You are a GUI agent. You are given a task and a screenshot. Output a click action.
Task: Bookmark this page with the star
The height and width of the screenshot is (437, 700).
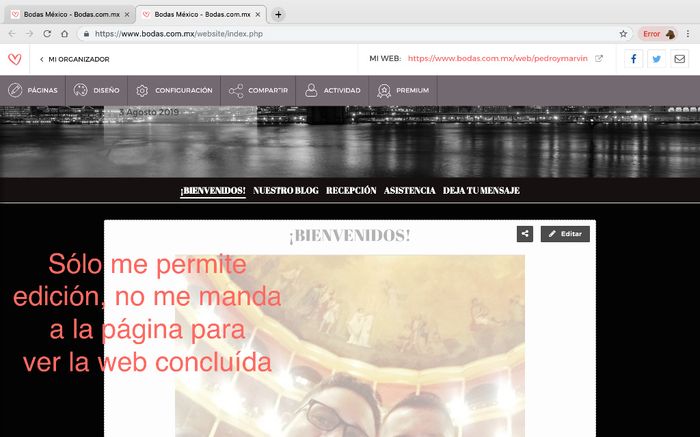623,33
